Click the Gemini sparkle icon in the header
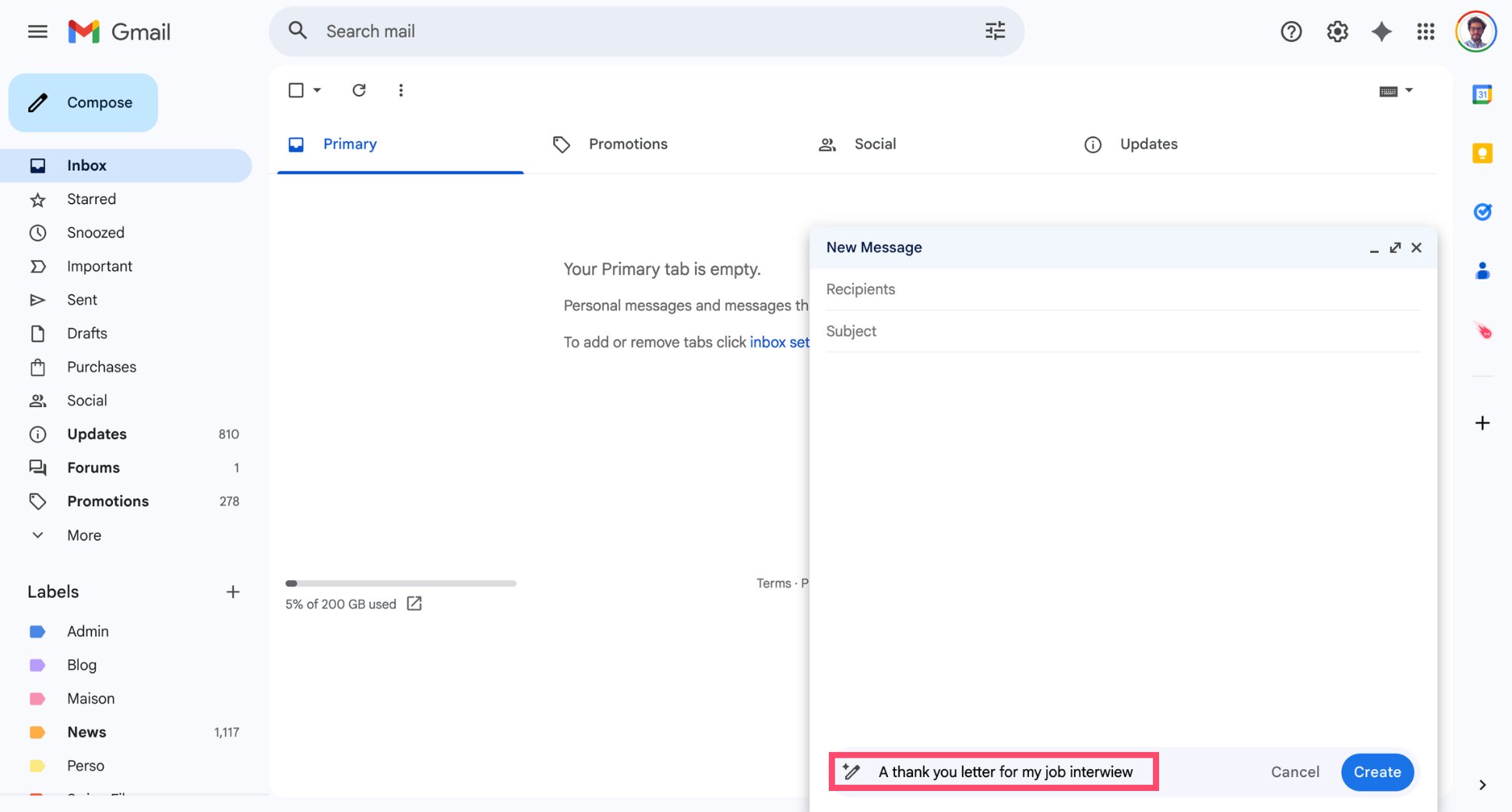1512x812 pixels. tap(1381, 31)
